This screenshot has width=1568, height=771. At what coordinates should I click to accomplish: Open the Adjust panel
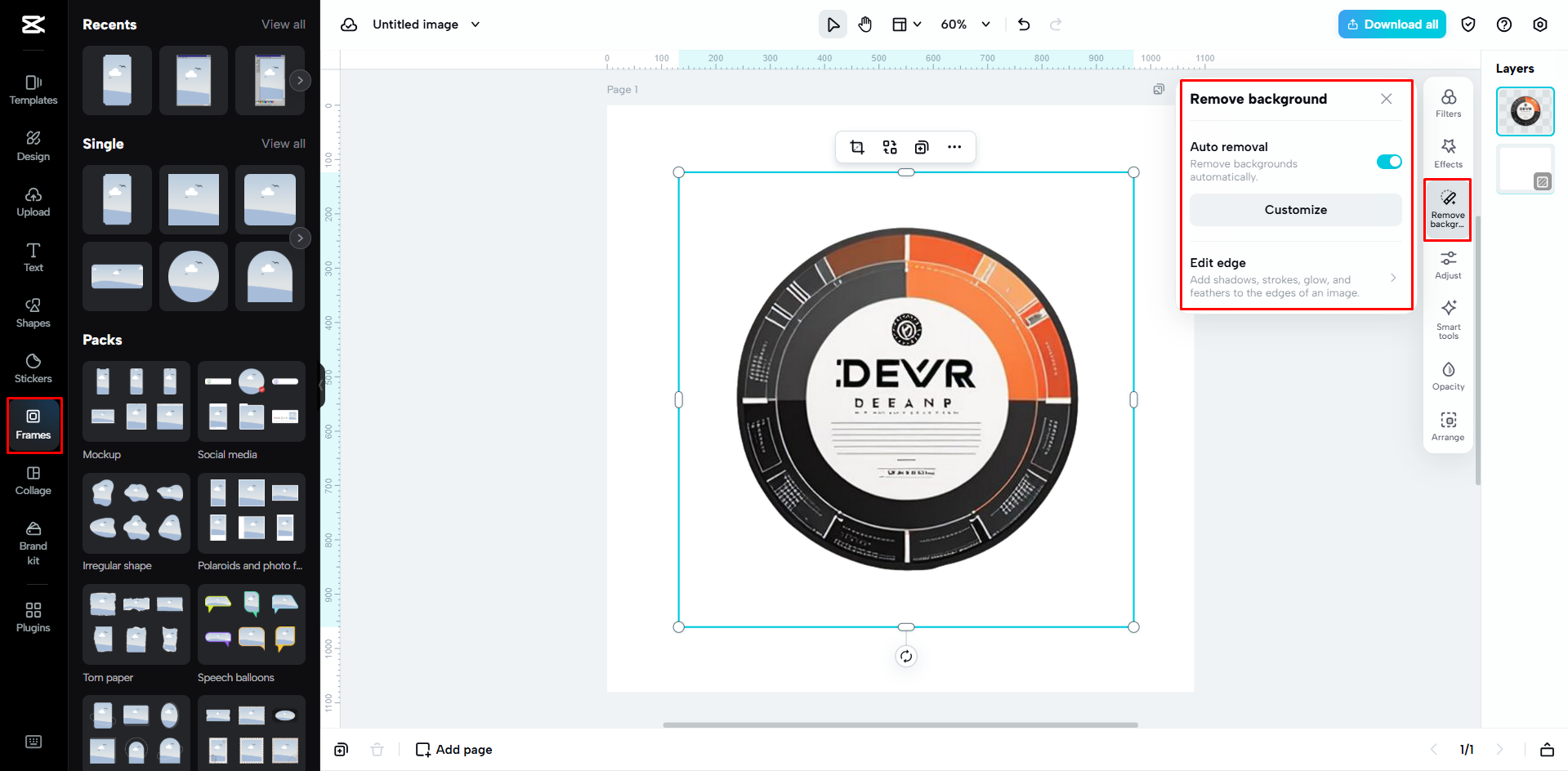1447,265
